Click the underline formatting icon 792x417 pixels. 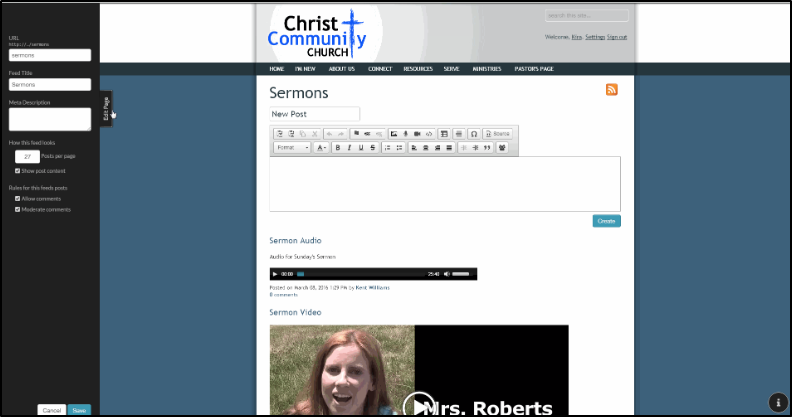pos(361,147)
